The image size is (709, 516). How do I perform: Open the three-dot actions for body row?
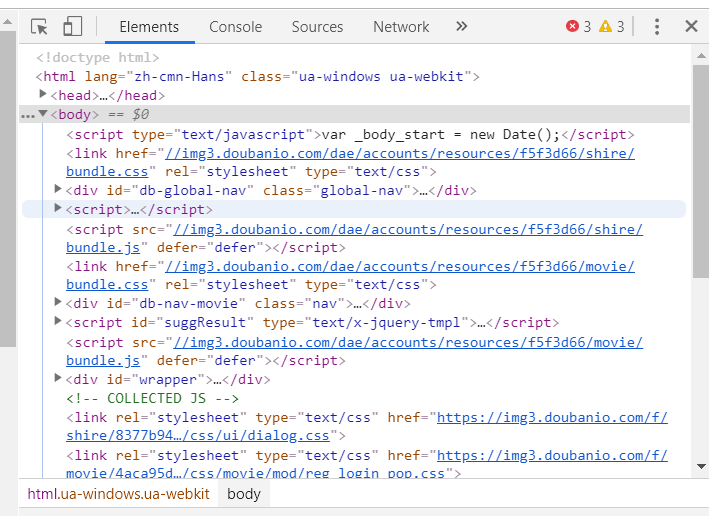point(28,116)
